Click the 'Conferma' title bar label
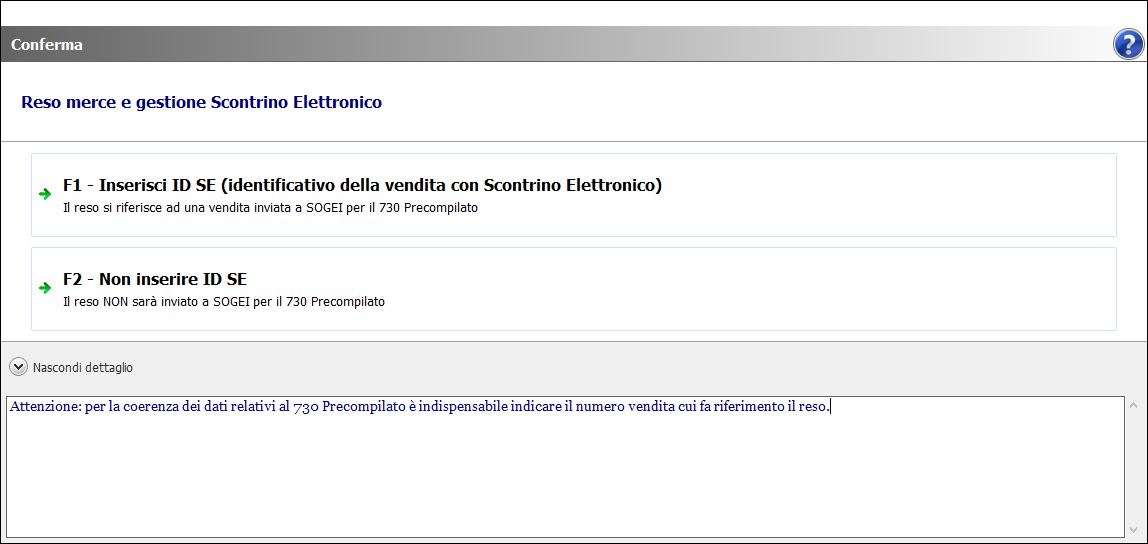The height and width of the screenshot is (544, 1148). click(x=47, y=45)
